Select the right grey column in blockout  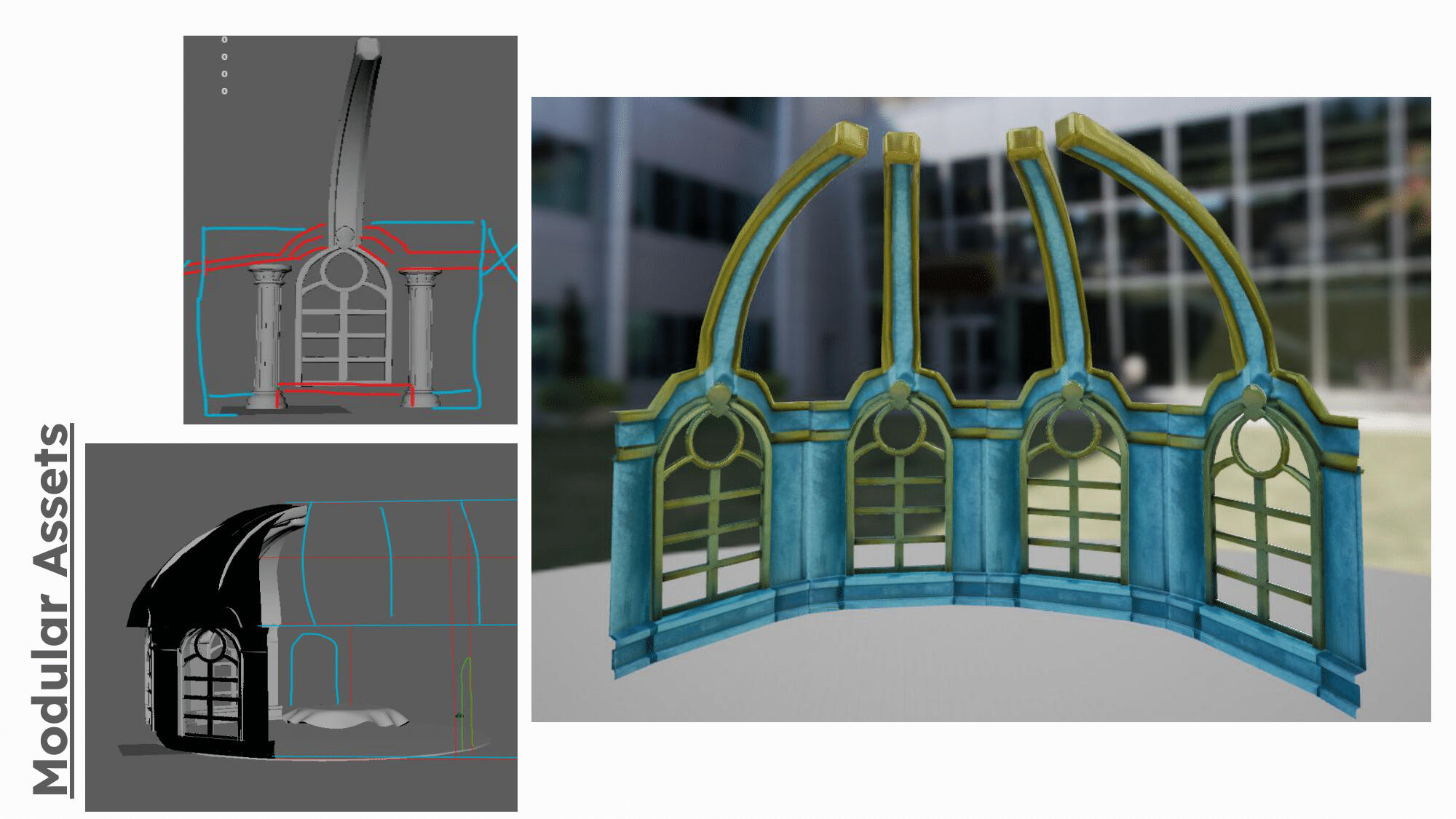coord(421,336)
